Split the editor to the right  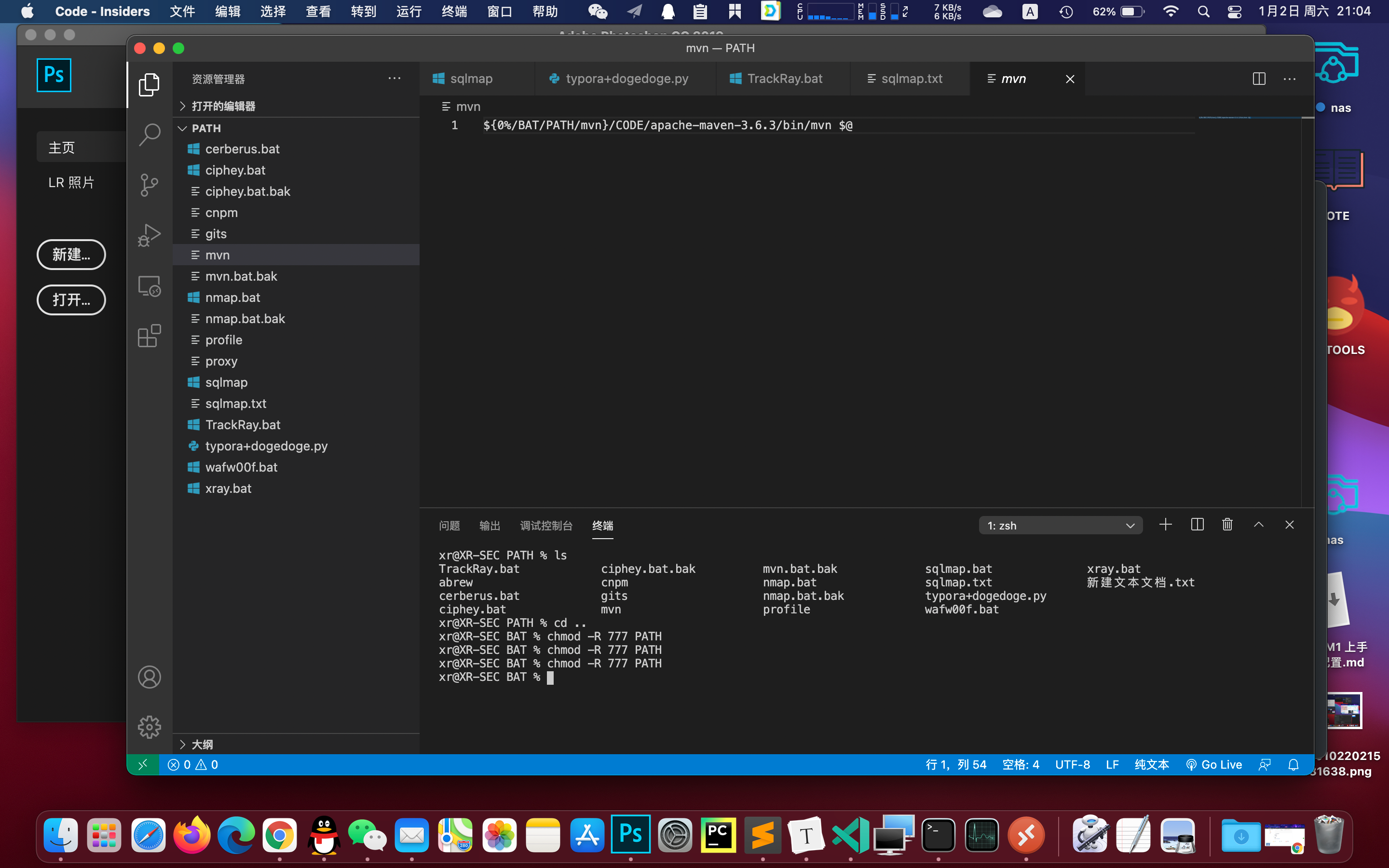coord(1259,79)
